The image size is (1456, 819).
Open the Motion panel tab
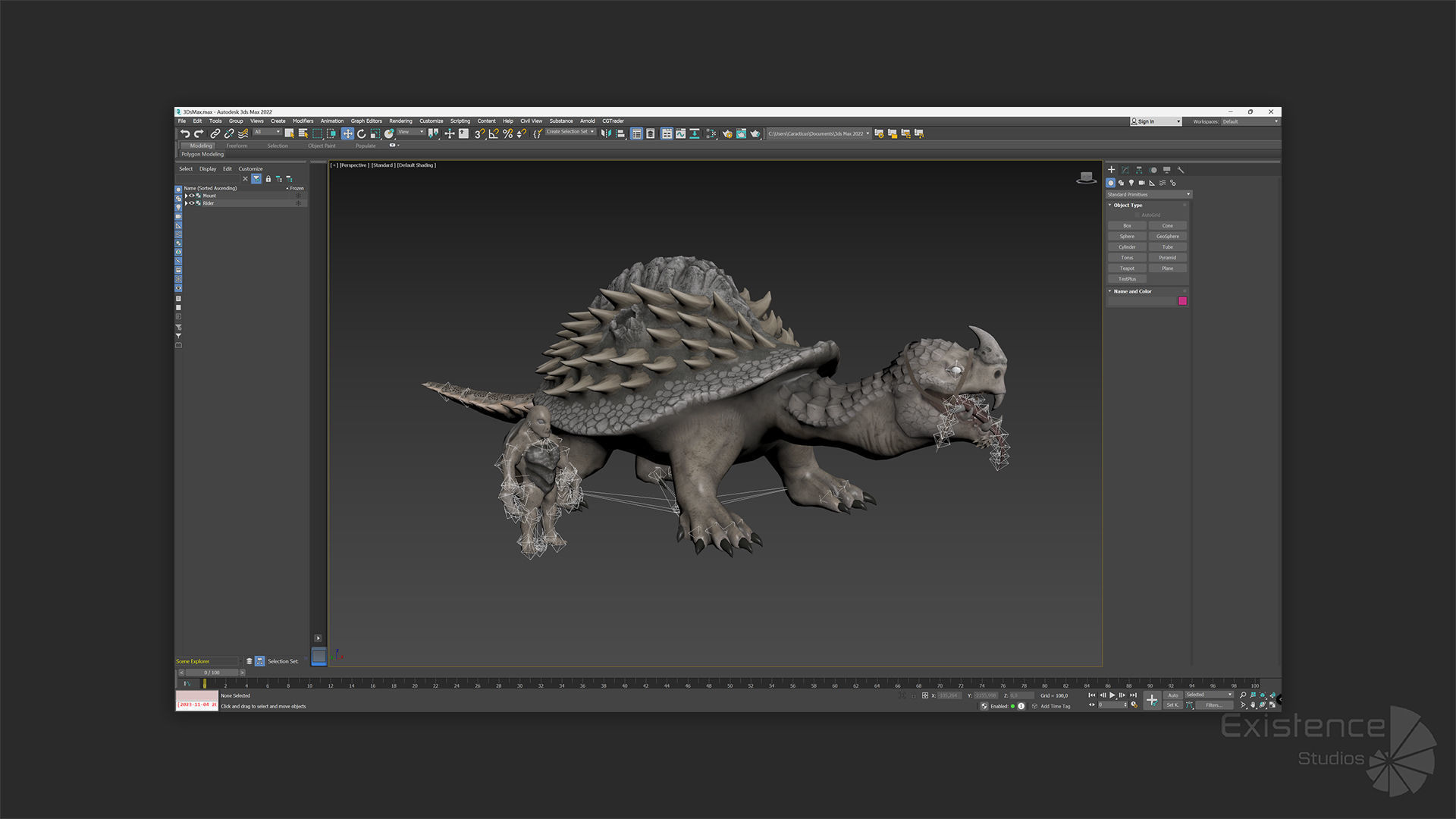(x=1153, y=170)
